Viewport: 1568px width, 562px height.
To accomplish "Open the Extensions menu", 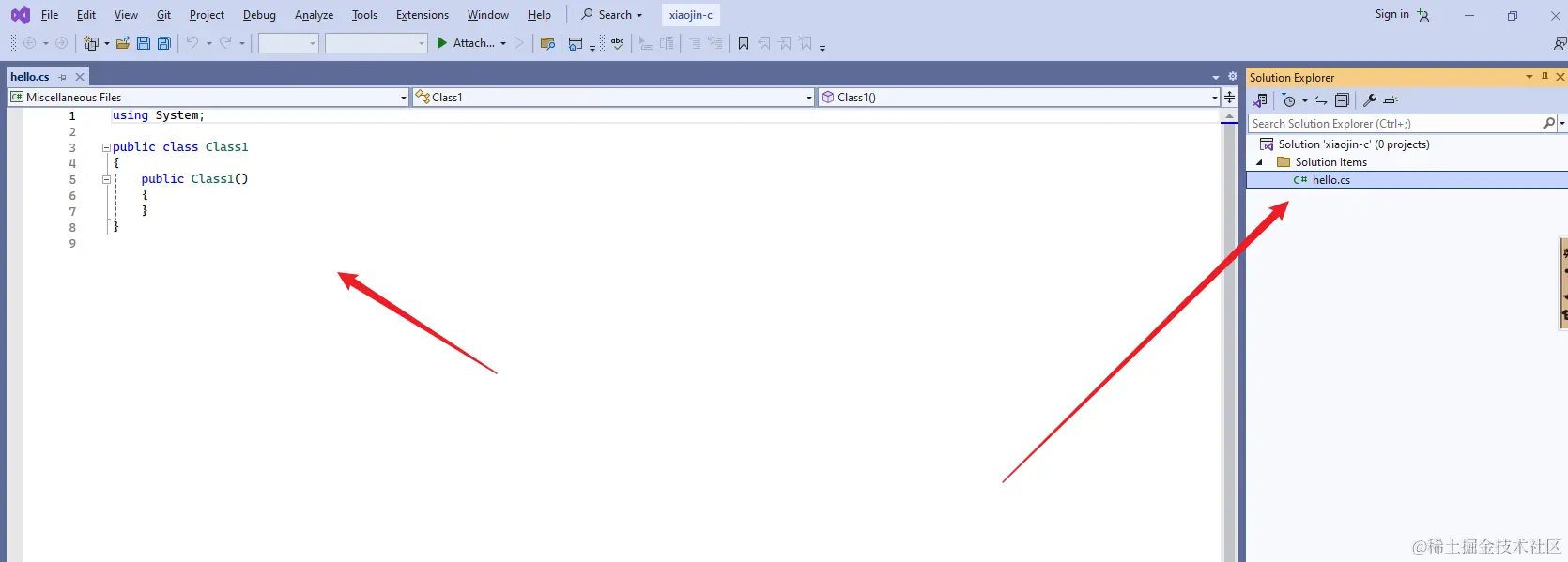I will pos(423,15).
